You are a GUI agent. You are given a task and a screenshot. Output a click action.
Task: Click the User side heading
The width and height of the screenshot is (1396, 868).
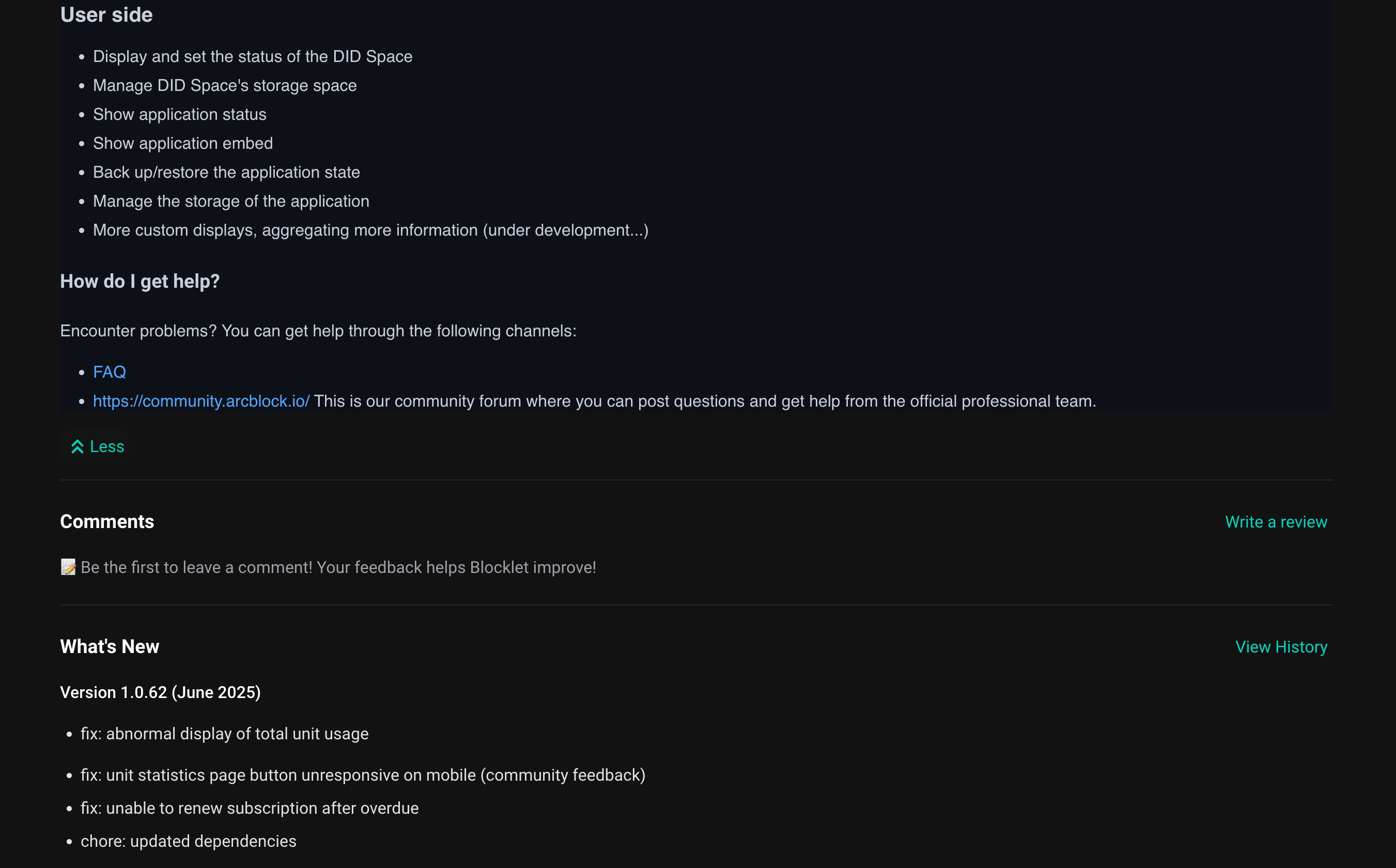coord(106,15)
